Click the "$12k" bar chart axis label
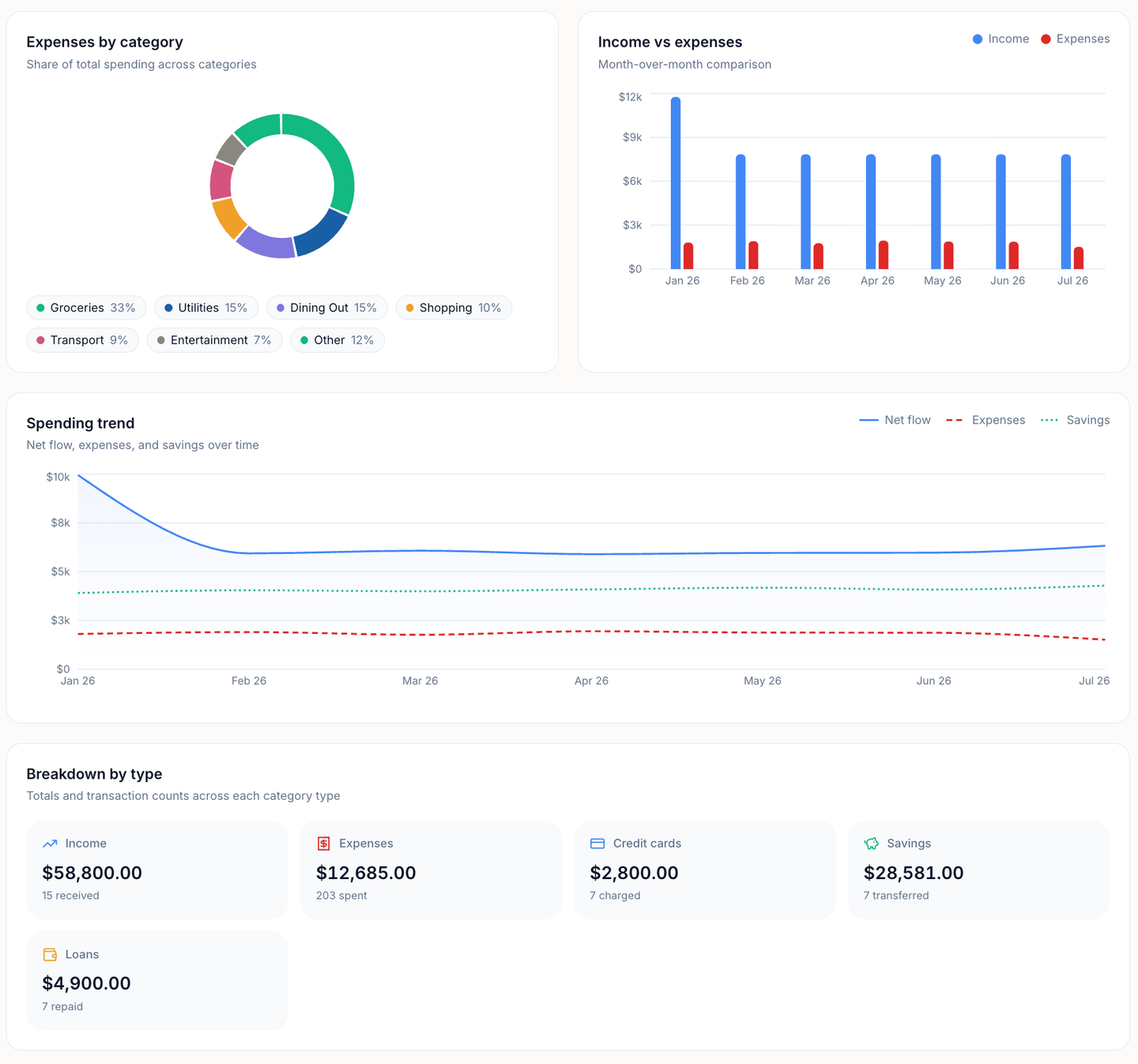 [x=631, y=96]
